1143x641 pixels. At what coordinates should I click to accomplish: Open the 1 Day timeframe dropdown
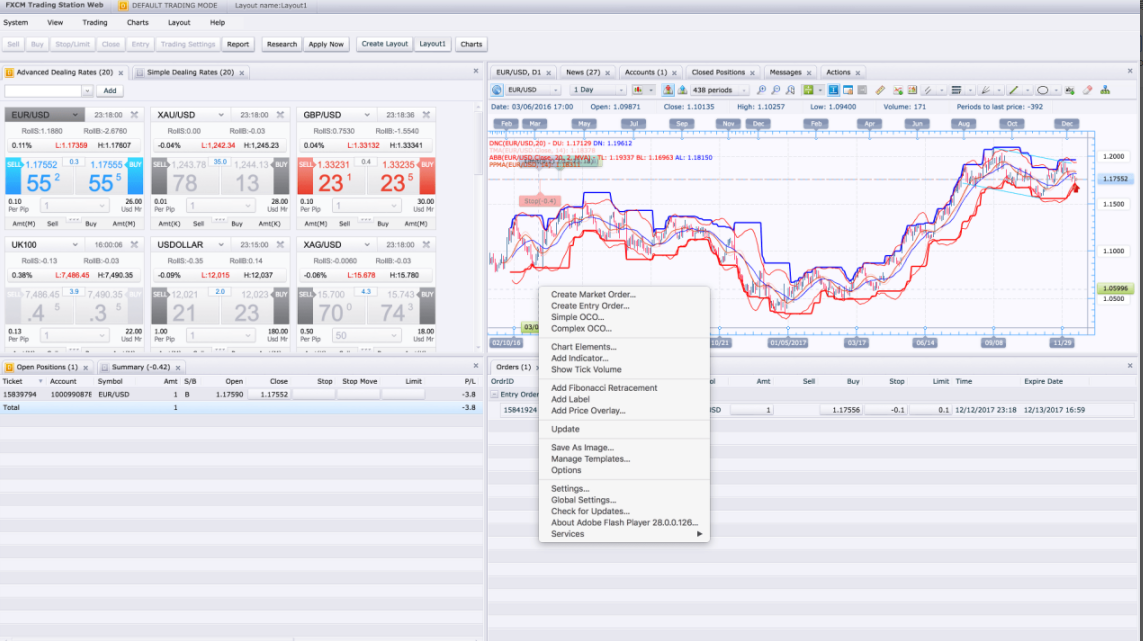point(620,90)
